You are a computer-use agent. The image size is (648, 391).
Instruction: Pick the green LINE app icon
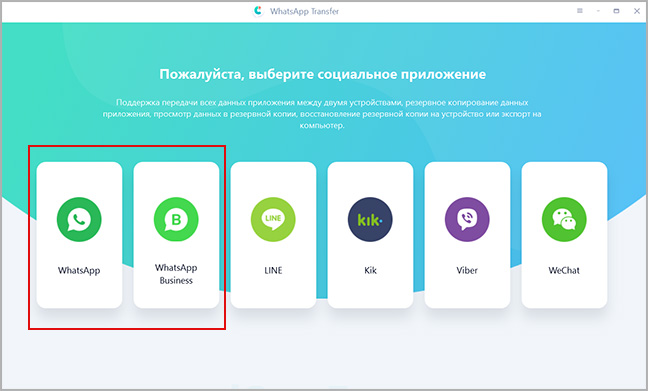[x=273, y=219]
